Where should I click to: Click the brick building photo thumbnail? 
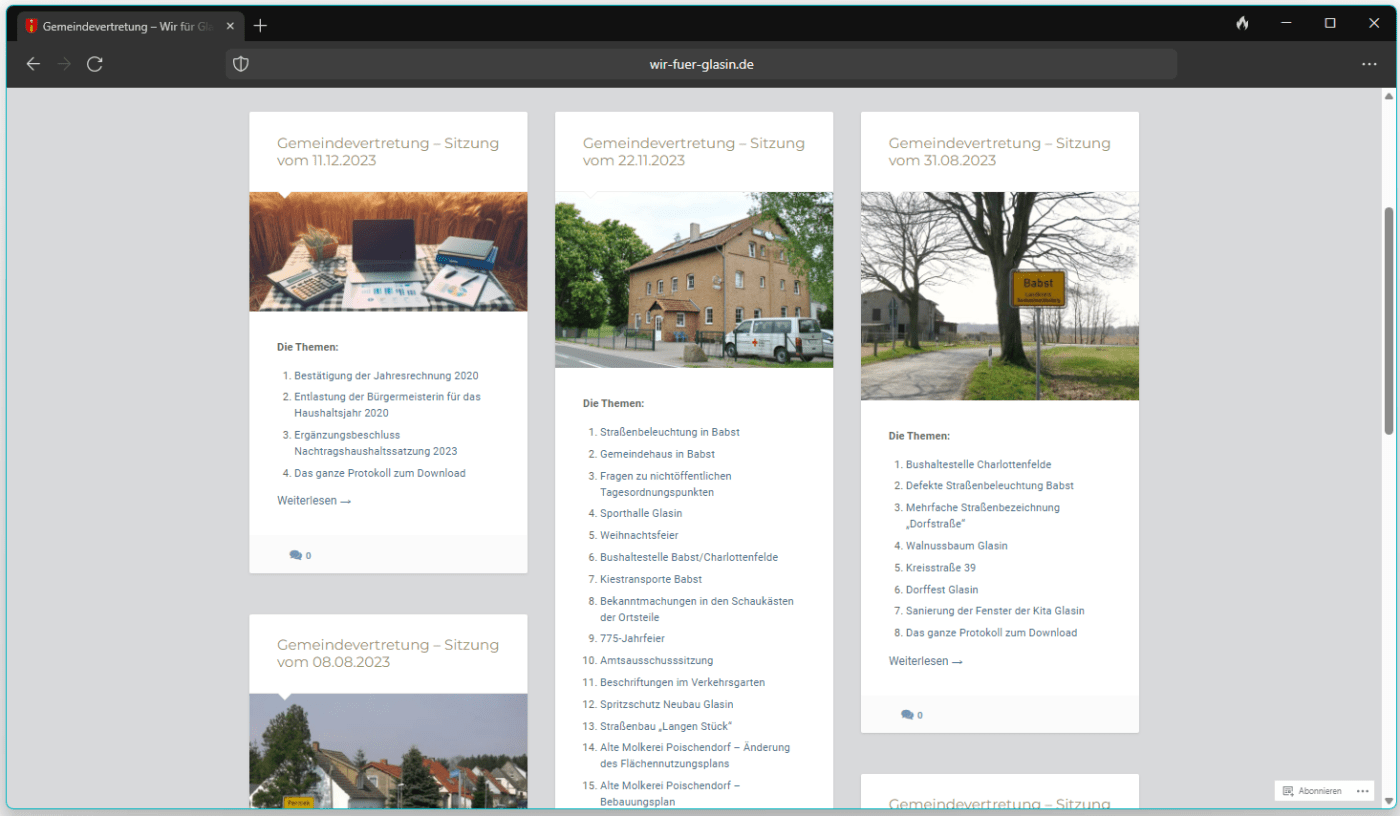(693, 280)
